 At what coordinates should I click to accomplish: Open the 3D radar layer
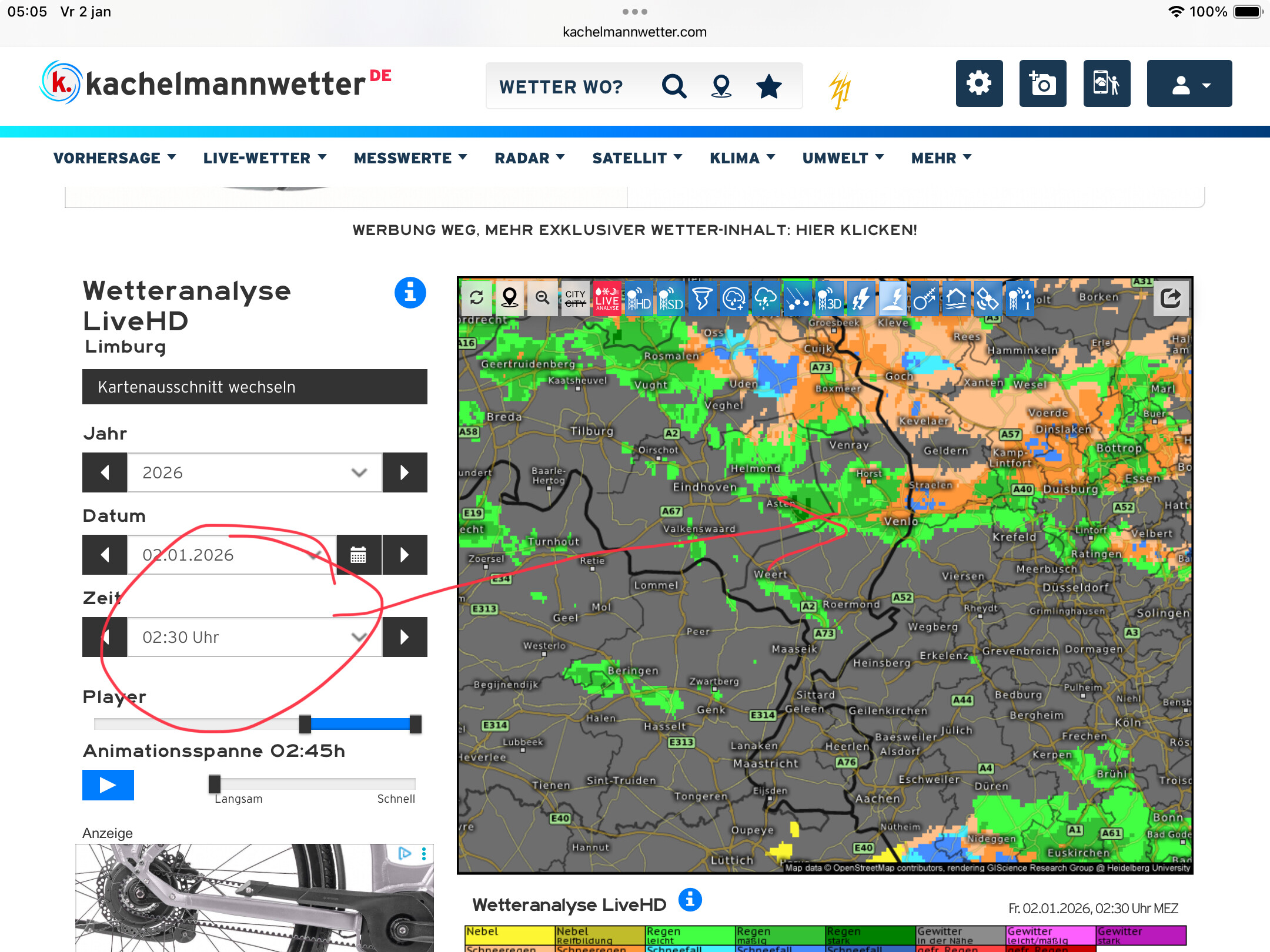click(x=830, y=298)
